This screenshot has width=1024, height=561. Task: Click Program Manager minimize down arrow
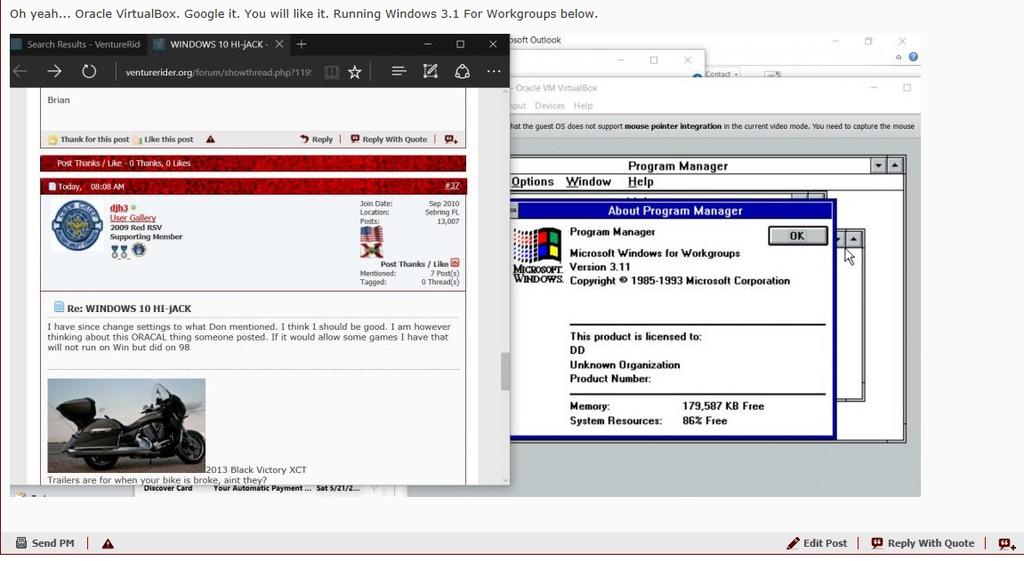coord(878,166)
